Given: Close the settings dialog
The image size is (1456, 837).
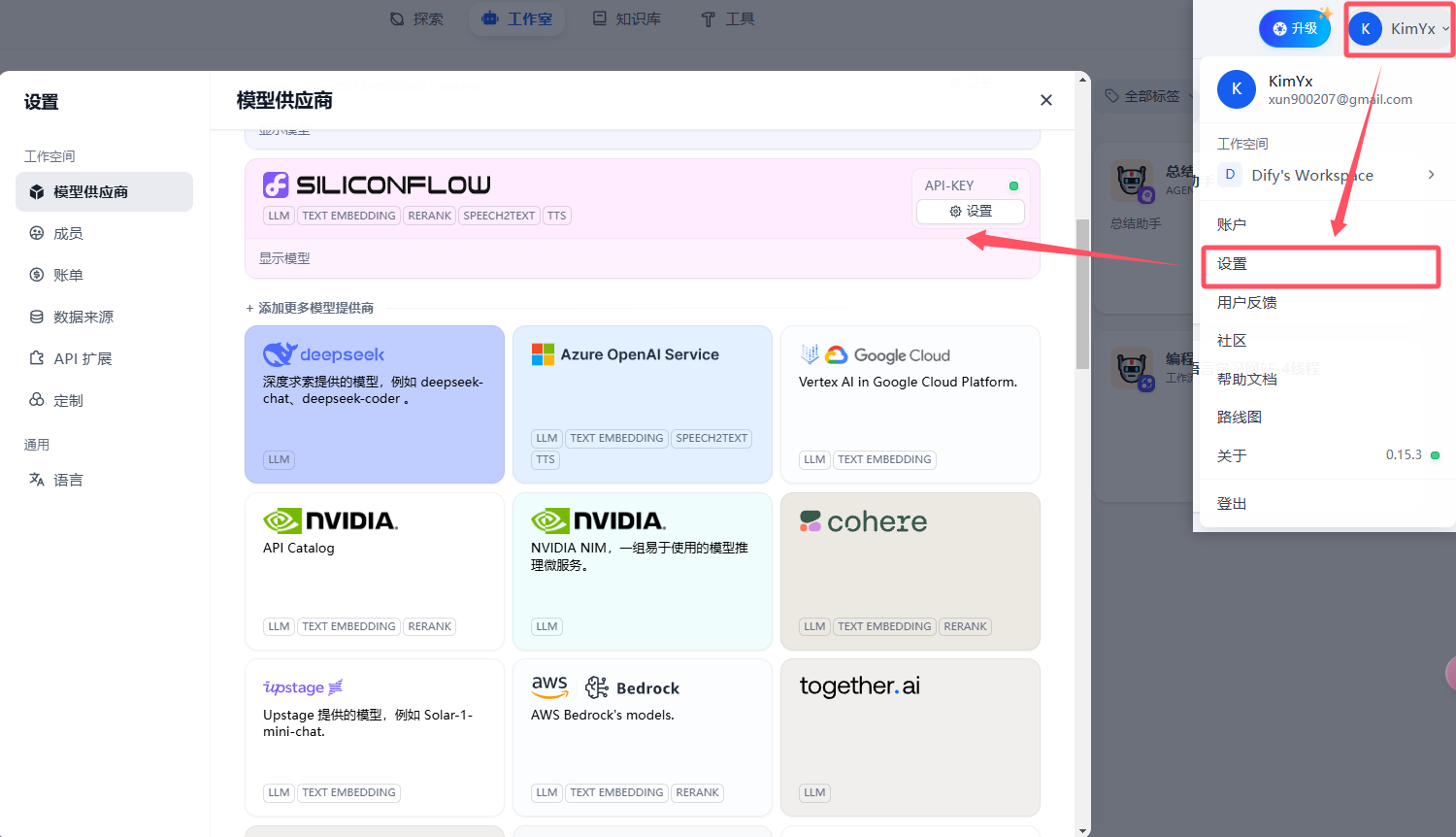Looking at the screenshot, I should pyautogui.click(x=1046, y=100).
